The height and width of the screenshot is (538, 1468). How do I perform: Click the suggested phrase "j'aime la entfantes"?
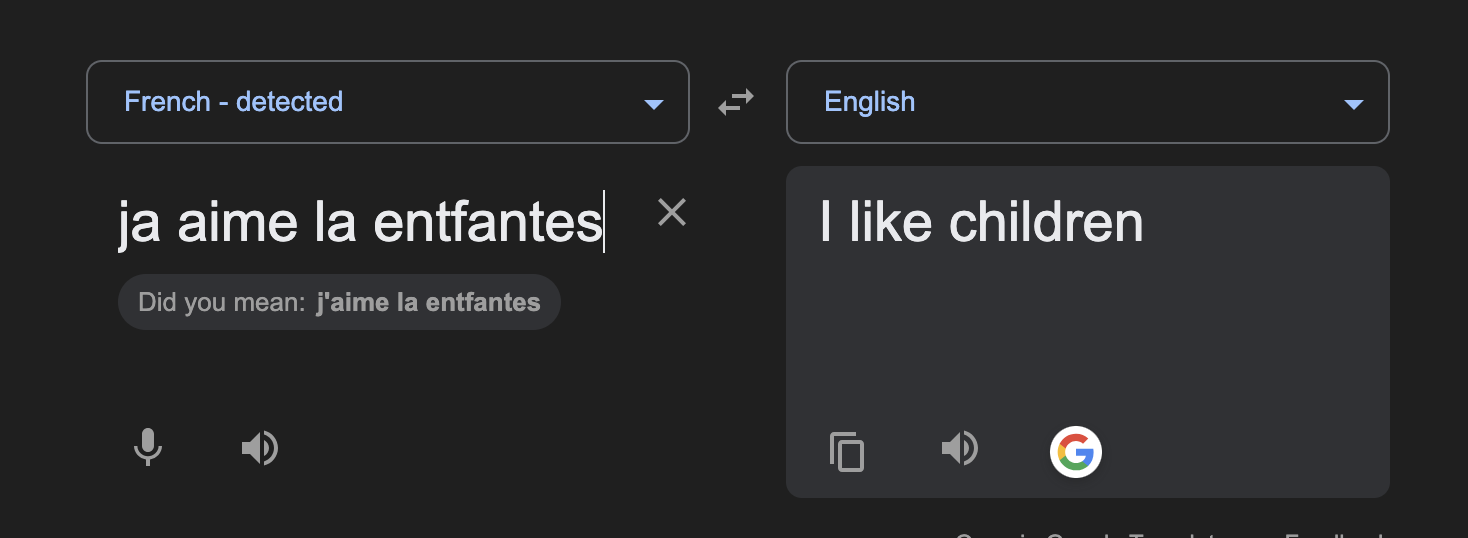coord(428,302)
